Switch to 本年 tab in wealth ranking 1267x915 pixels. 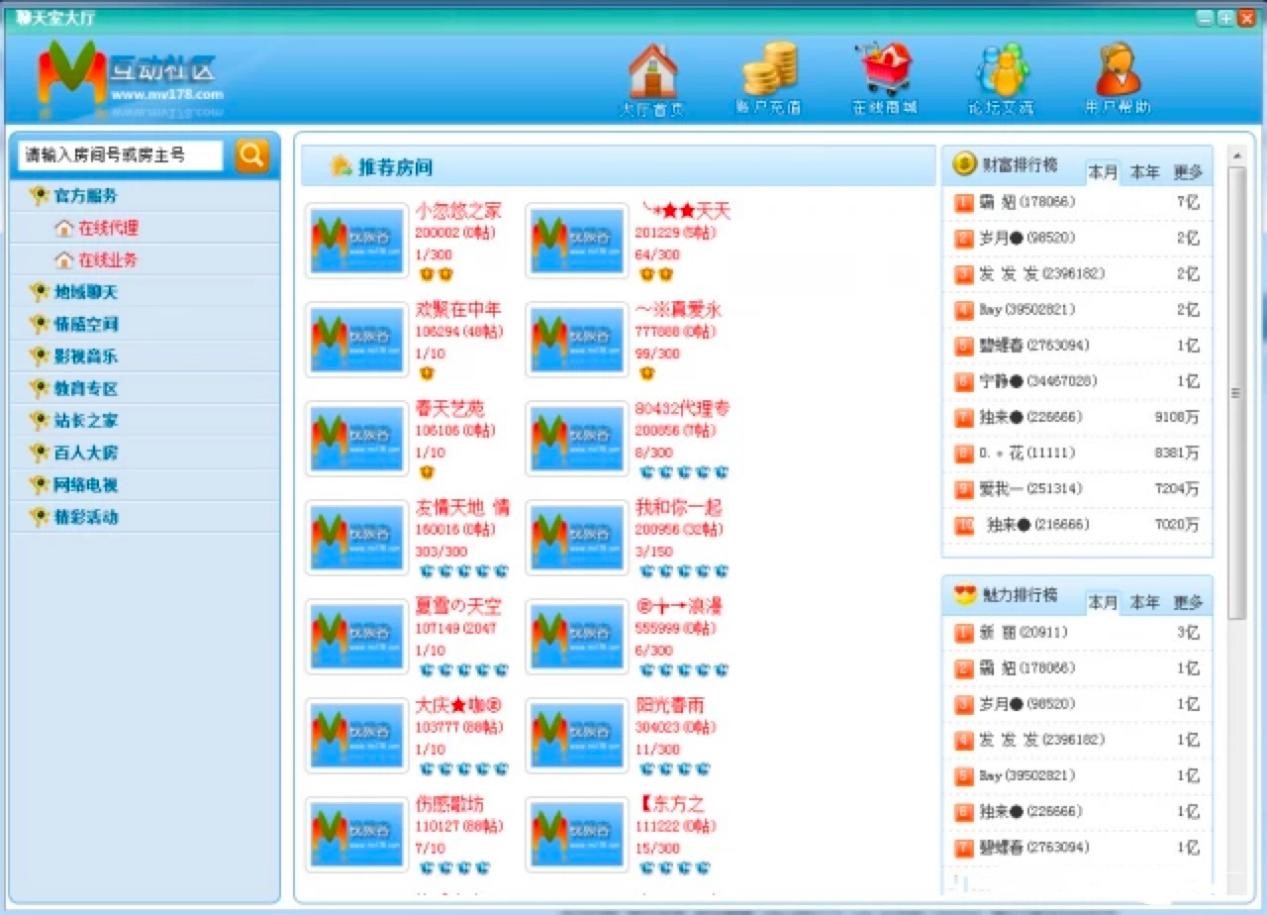[1143, 171]
